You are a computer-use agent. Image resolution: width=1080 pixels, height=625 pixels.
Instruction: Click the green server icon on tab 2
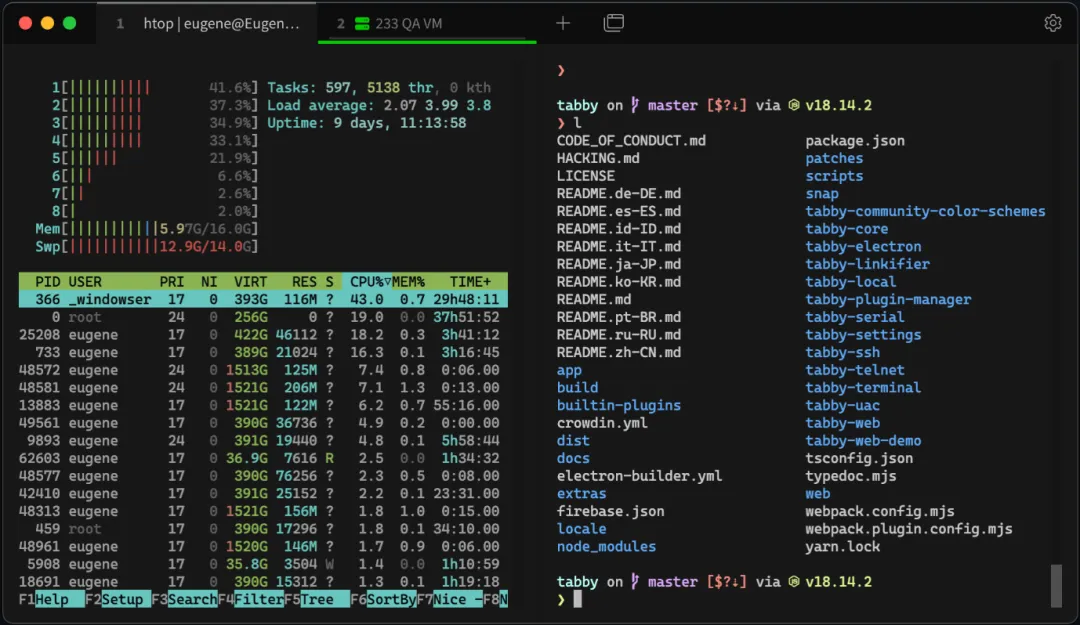click(x=360, y=23)
